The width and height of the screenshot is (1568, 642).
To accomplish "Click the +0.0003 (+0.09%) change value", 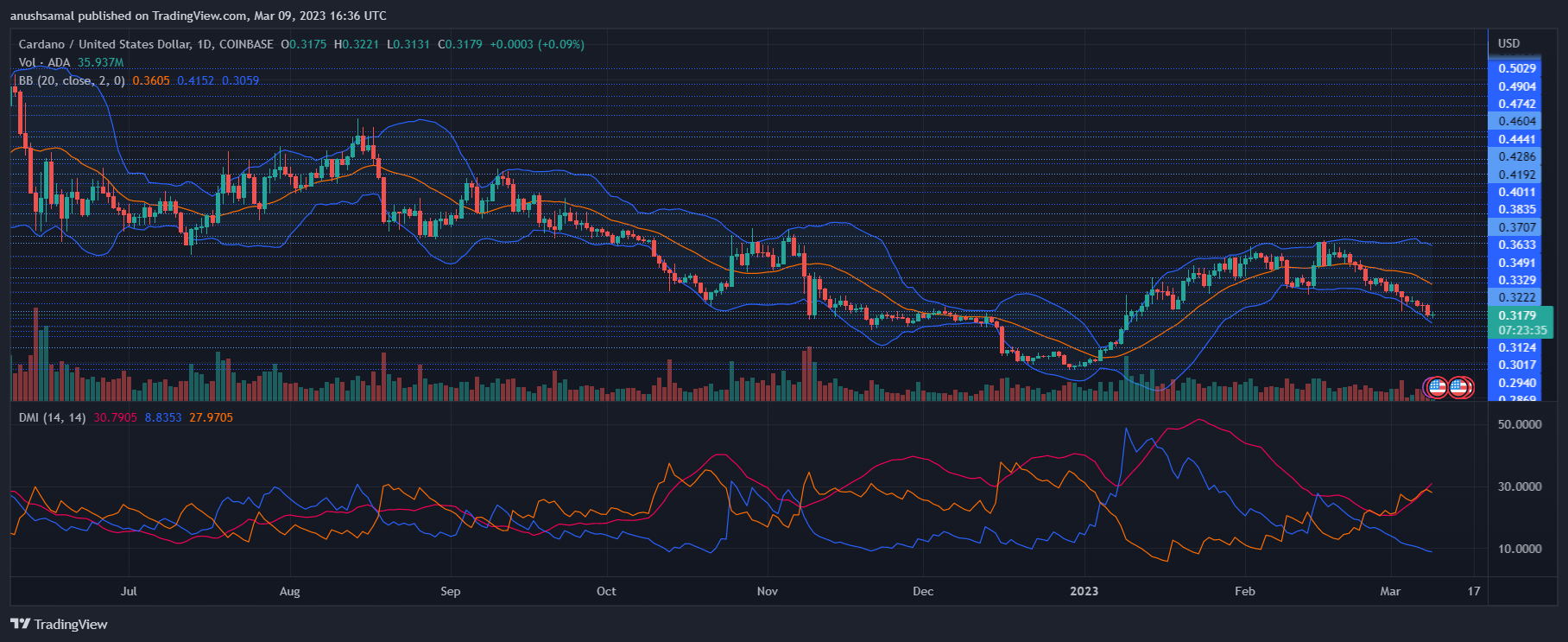I will (537, 44).
